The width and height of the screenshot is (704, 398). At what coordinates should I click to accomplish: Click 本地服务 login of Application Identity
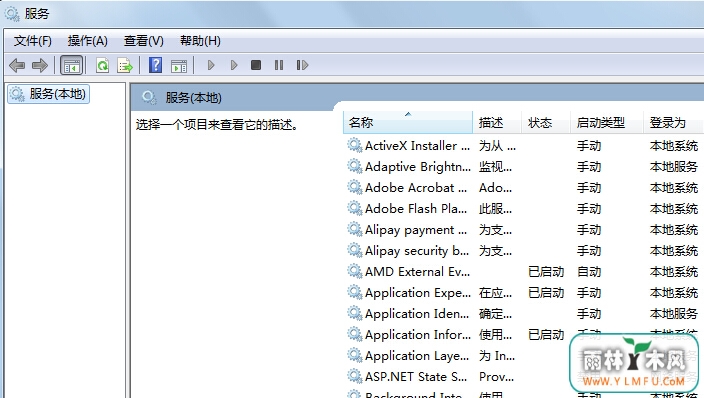pos(673,314)
